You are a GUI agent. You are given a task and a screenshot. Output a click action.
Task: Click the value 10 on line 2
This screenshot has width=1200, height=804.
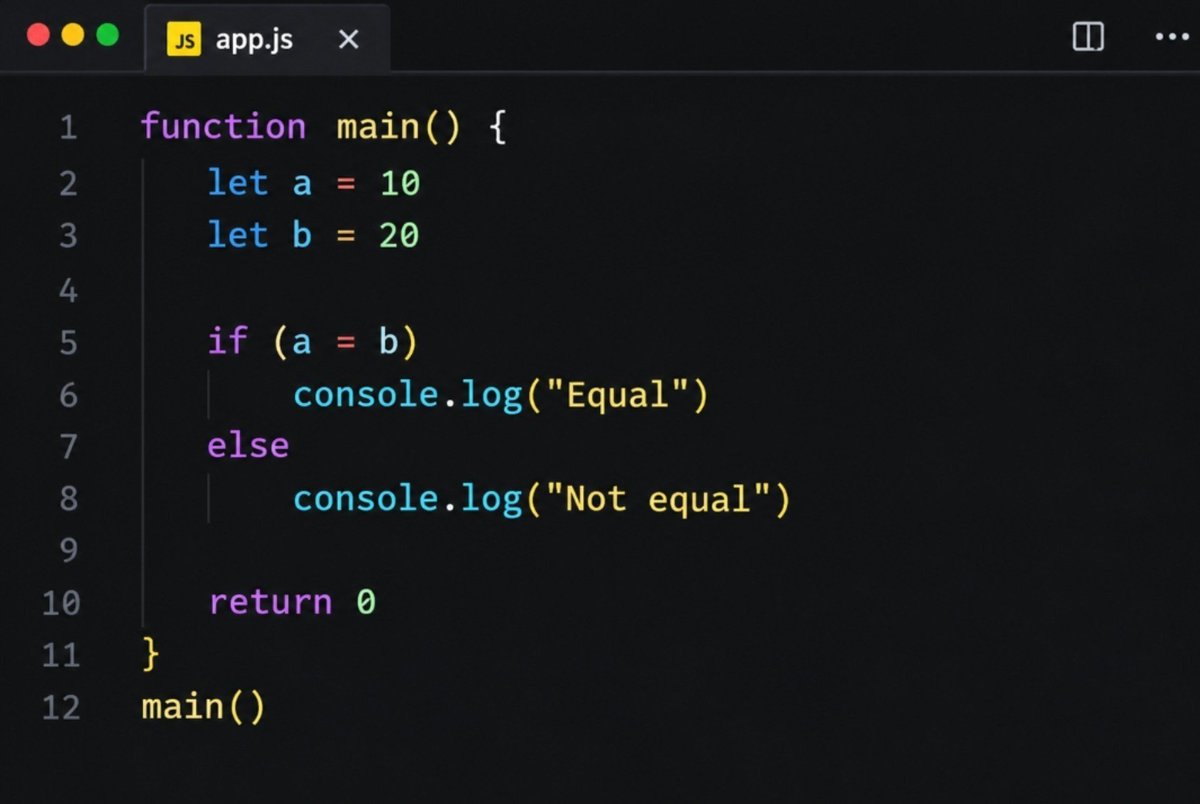pos(400,184)
